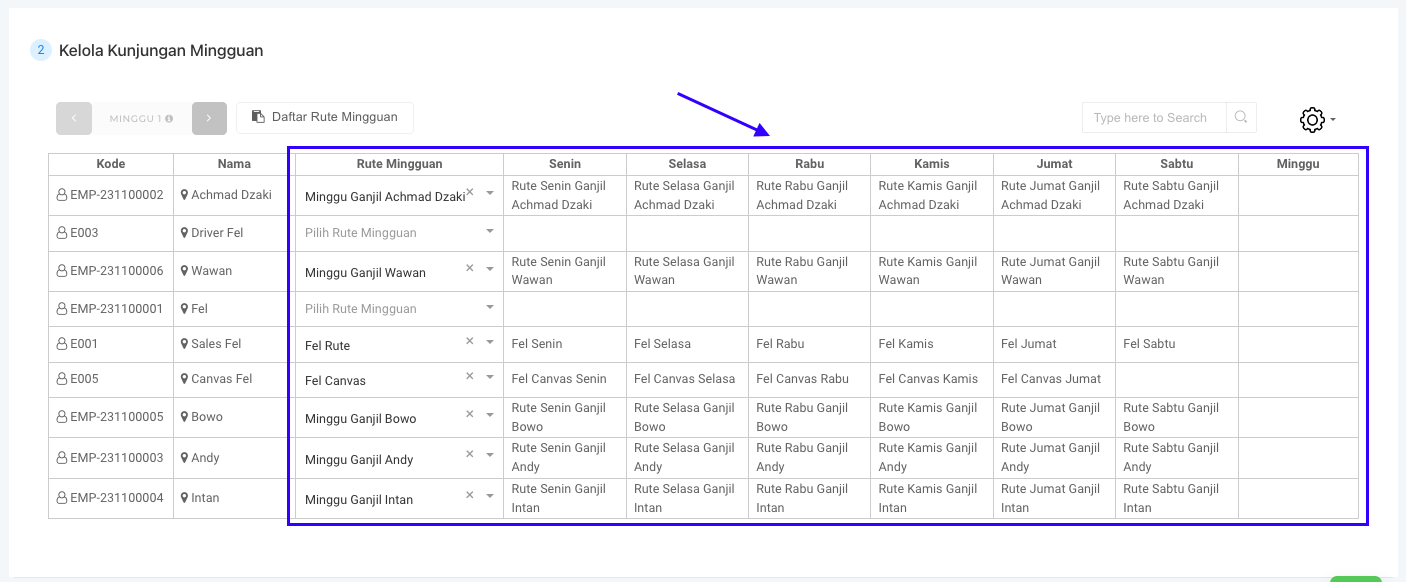This screenshot has height=582, width=1406.
Task: Clear Minggu Ganjil Achmad Dzaki route selection
Action: 470,192
